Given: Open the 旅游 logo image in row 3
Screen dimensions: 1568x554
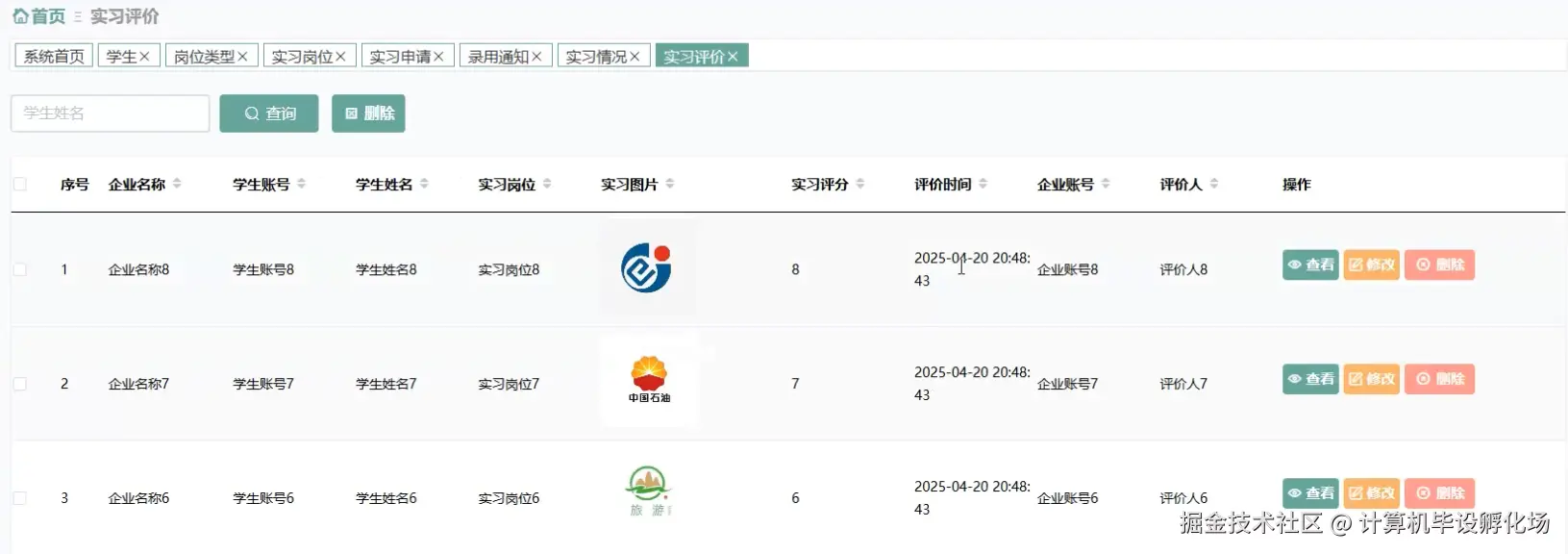Looking at the screenshot, I should [648, 494].
